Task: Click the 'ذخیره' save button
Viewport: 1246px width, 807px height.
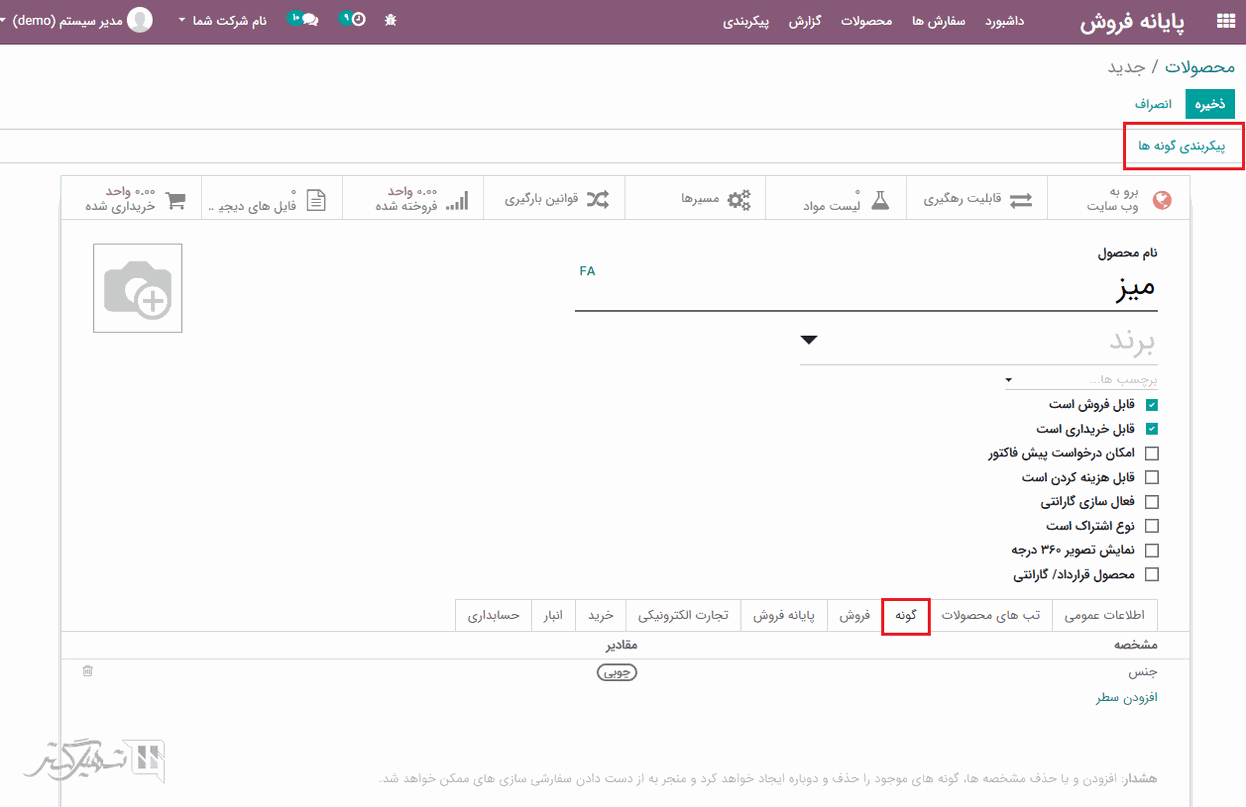Action: coord(1210,104)
